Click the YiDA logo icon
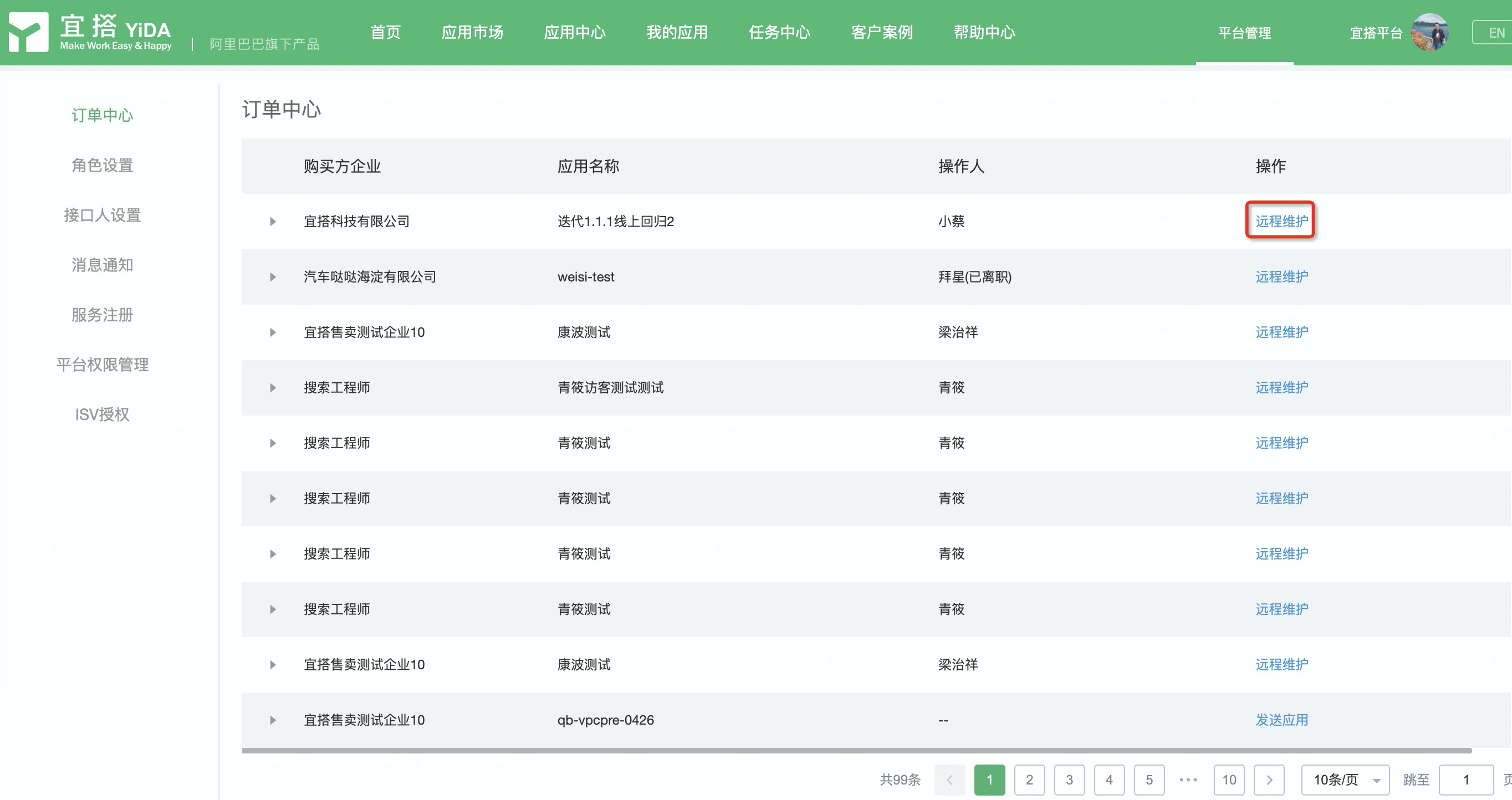This screenshot has height=800, width=1512. point(28,32)
